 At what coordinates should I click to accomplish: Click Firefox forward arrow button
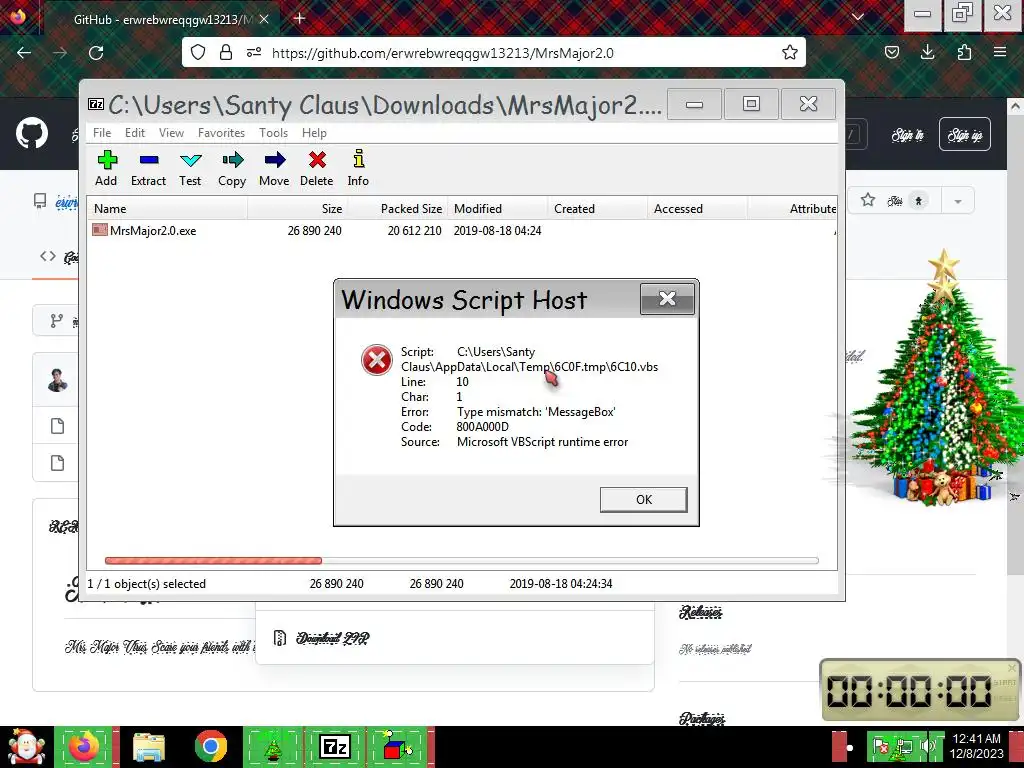point(59,53)
